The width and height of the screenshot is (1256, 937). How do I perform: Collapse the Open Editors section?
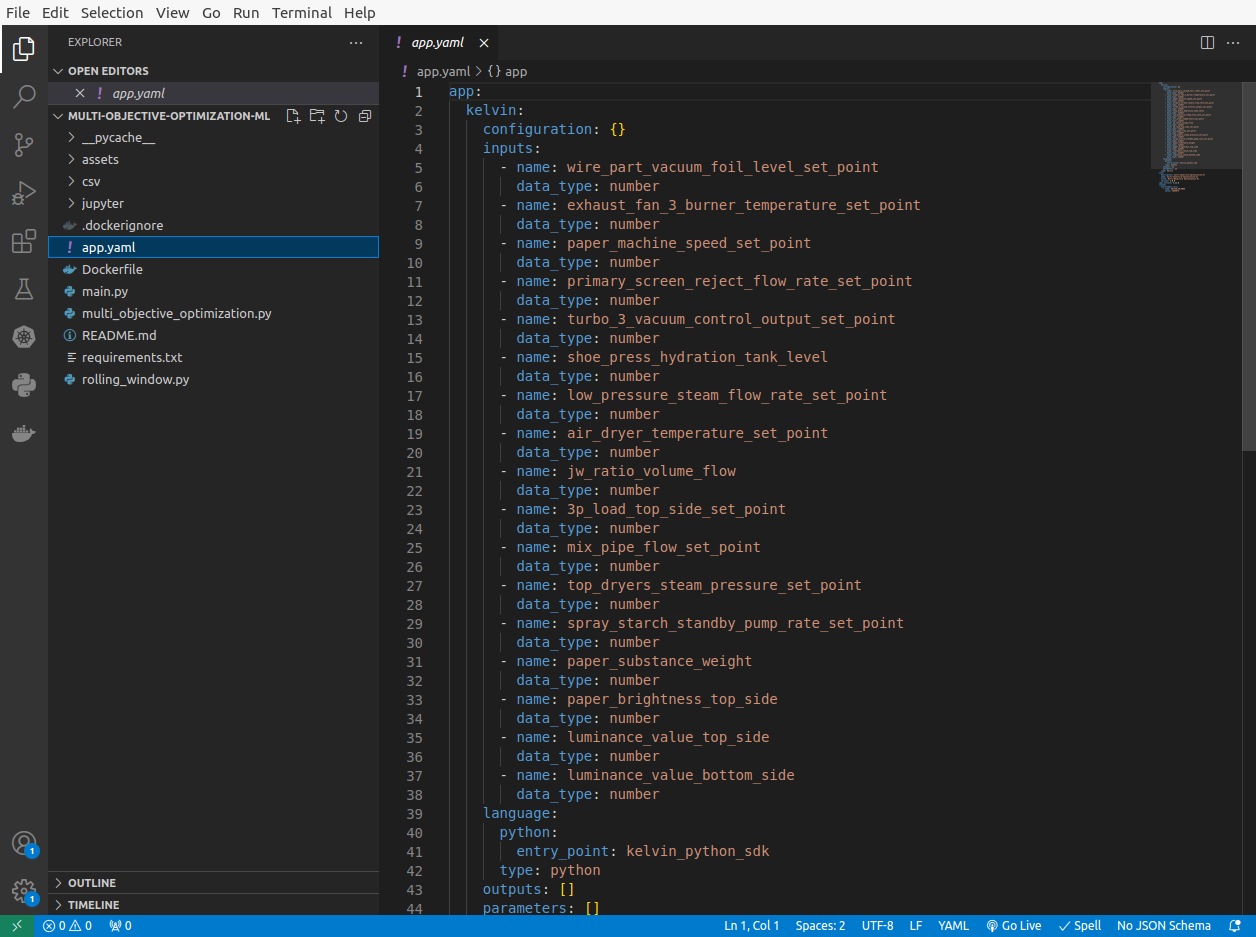coord(107,71)
